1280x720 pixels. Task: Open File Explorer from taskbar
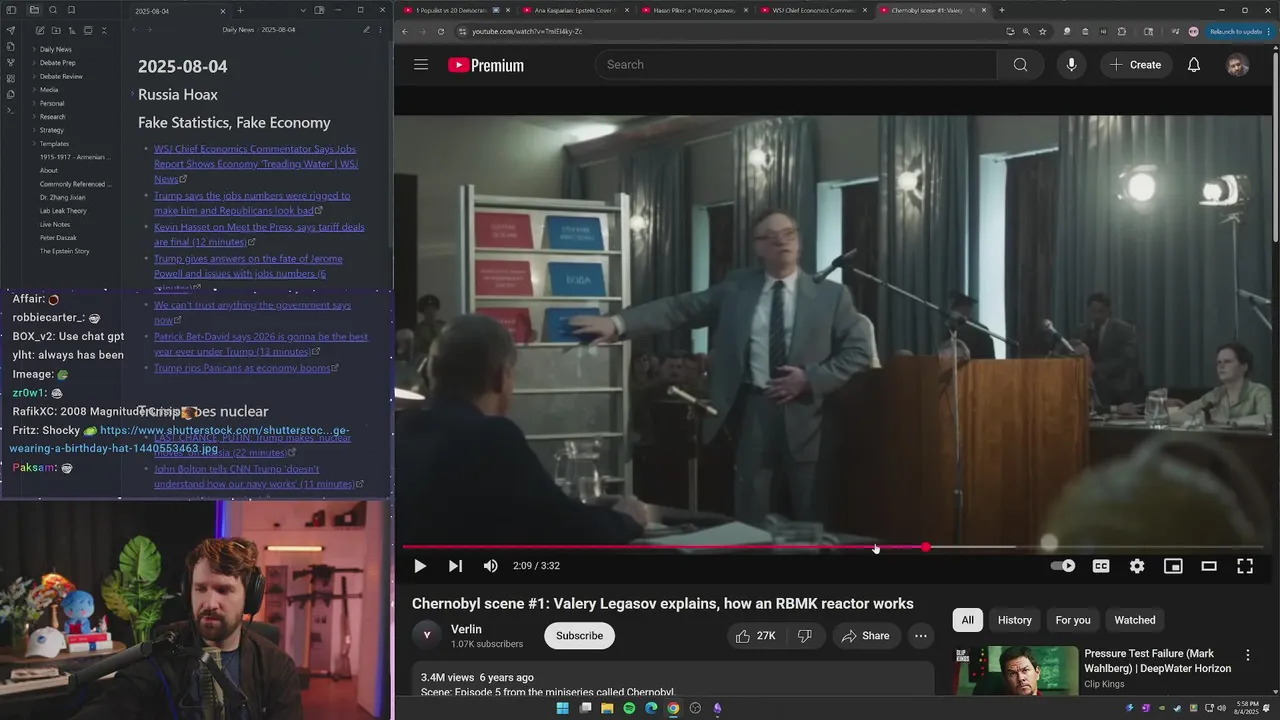coord(607,708)
